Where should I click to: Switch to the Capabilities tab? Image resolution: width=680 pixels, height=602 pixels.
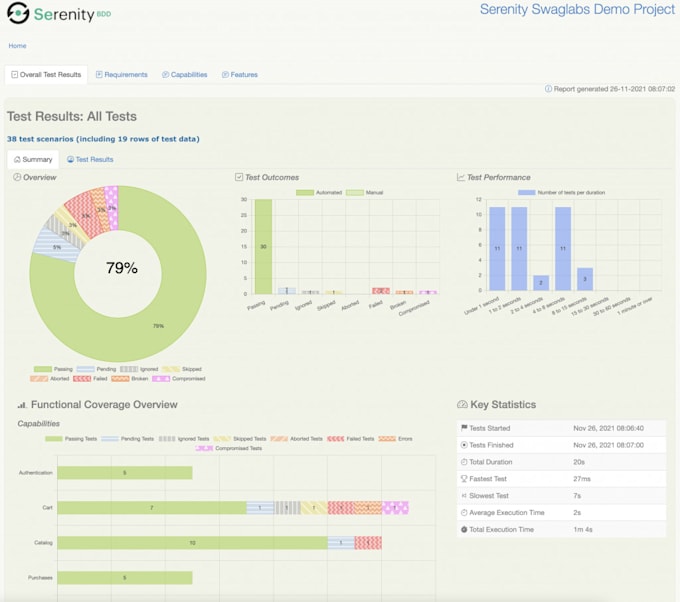click(x=184, y=75)
